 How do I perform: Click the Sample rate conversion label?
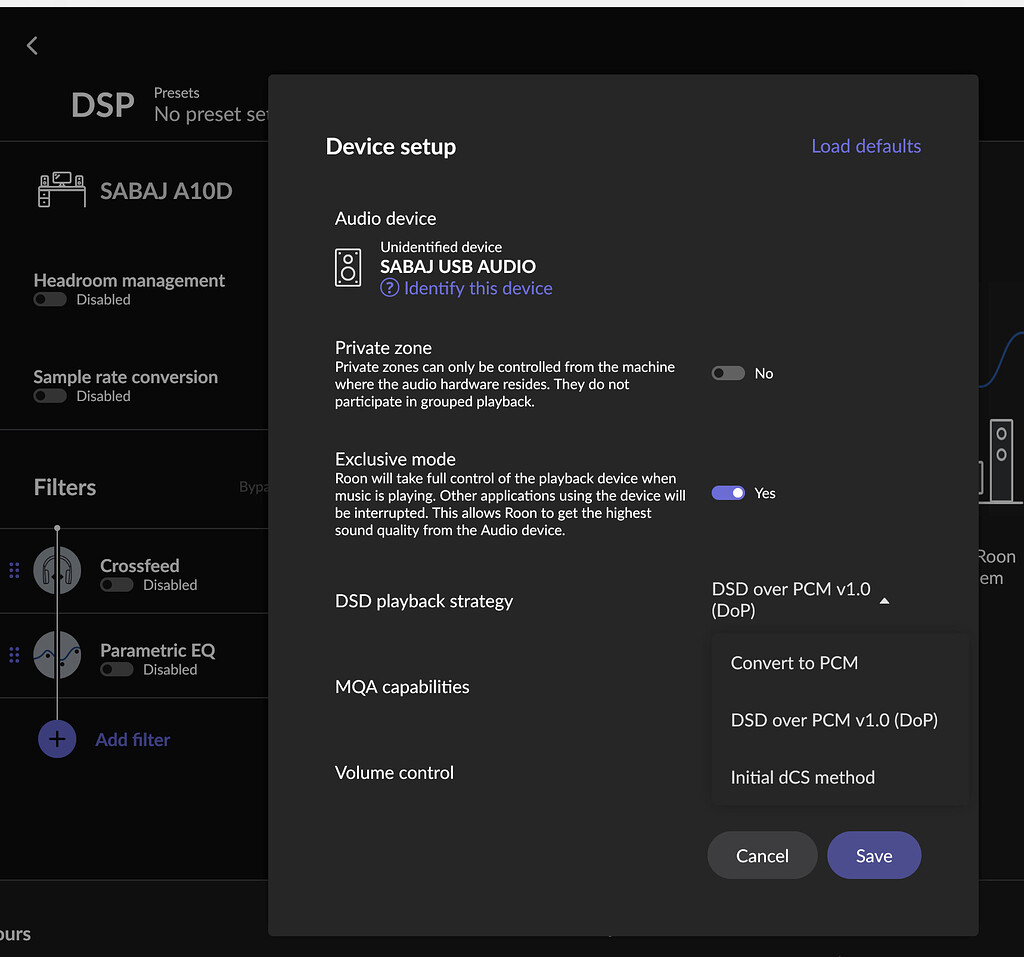125,377
